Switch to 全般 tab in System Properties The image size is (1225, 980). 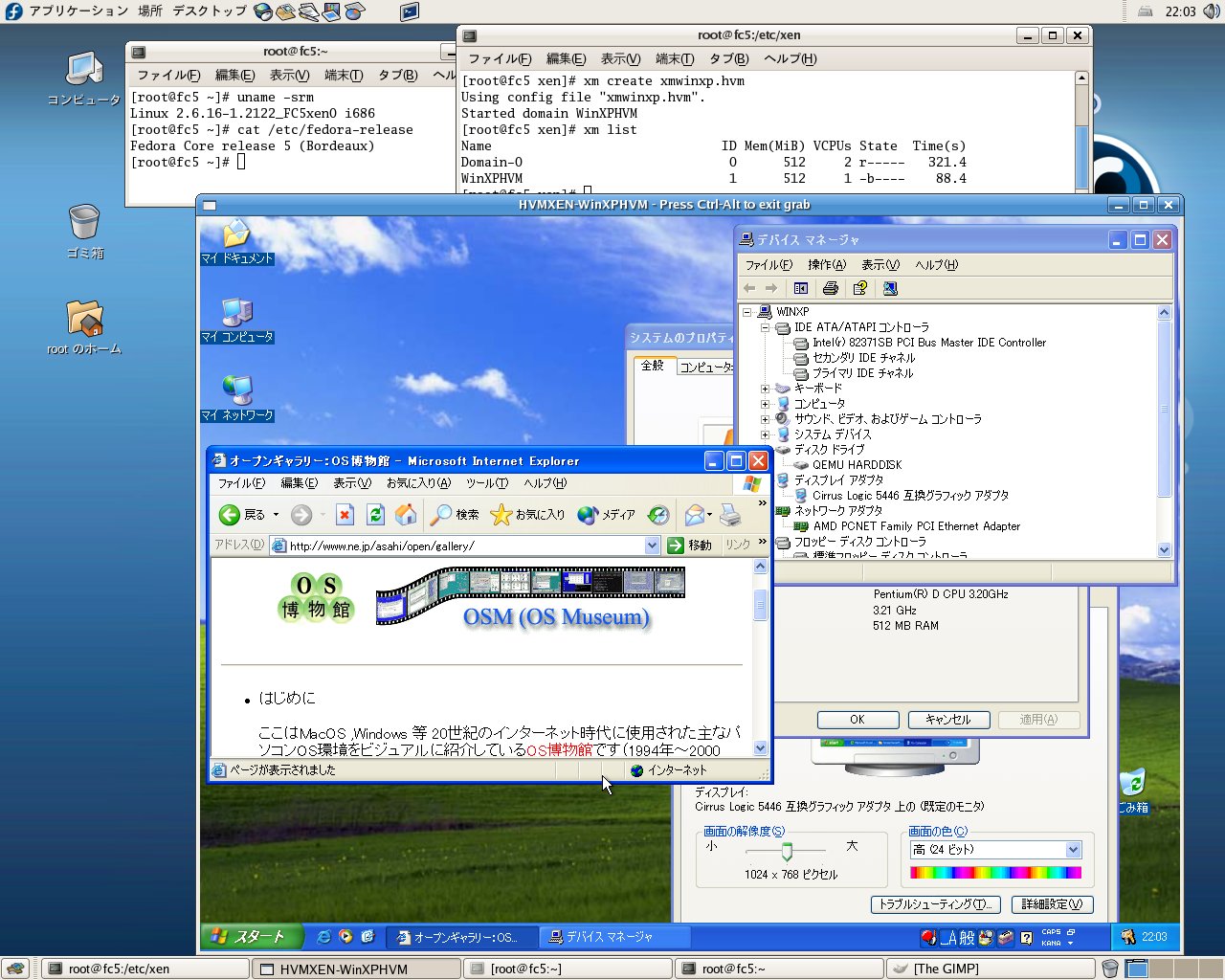click(653, 366)
